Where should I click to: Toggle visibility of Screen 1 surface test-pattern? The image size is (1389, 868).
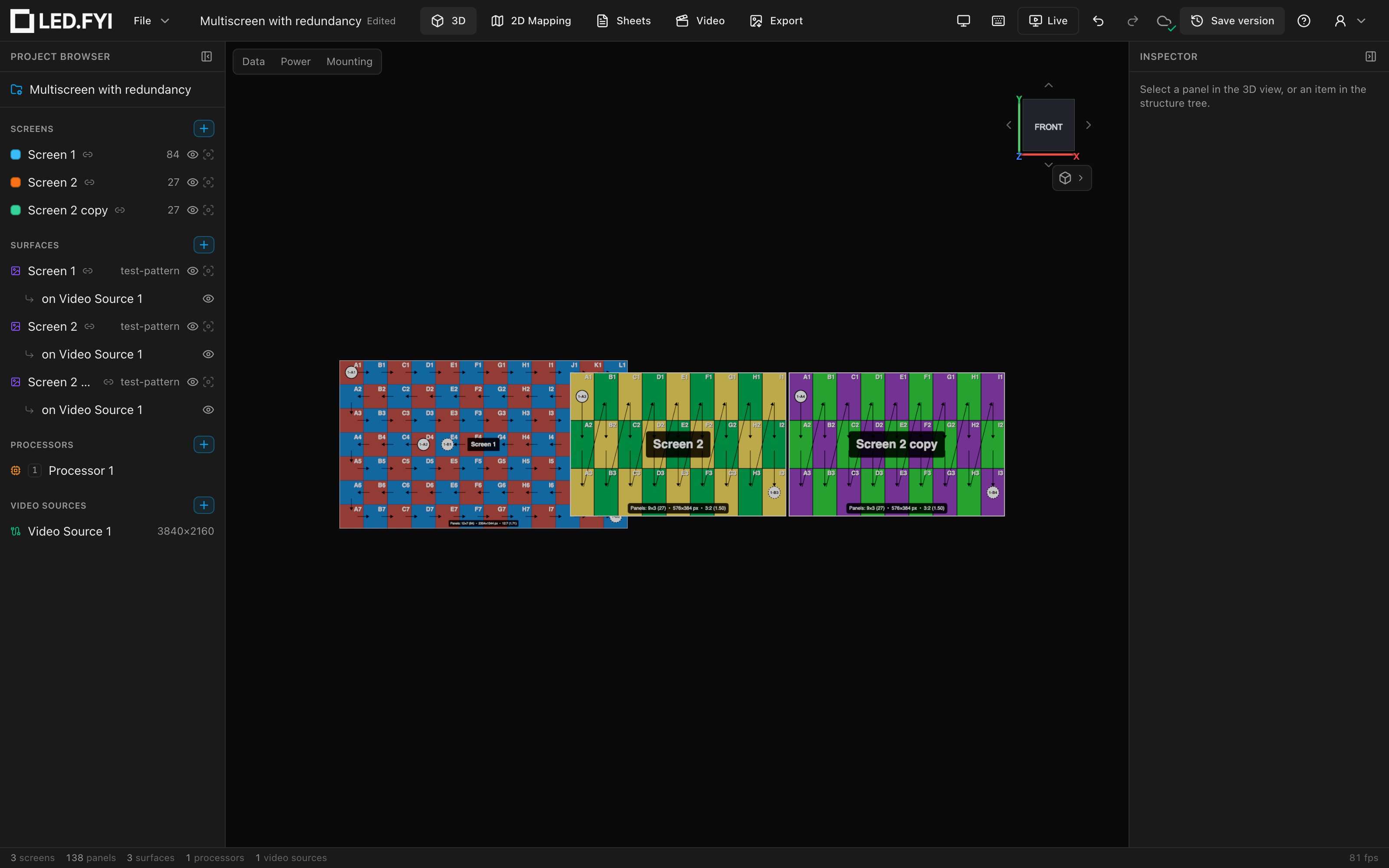click(x=193, y=270)
